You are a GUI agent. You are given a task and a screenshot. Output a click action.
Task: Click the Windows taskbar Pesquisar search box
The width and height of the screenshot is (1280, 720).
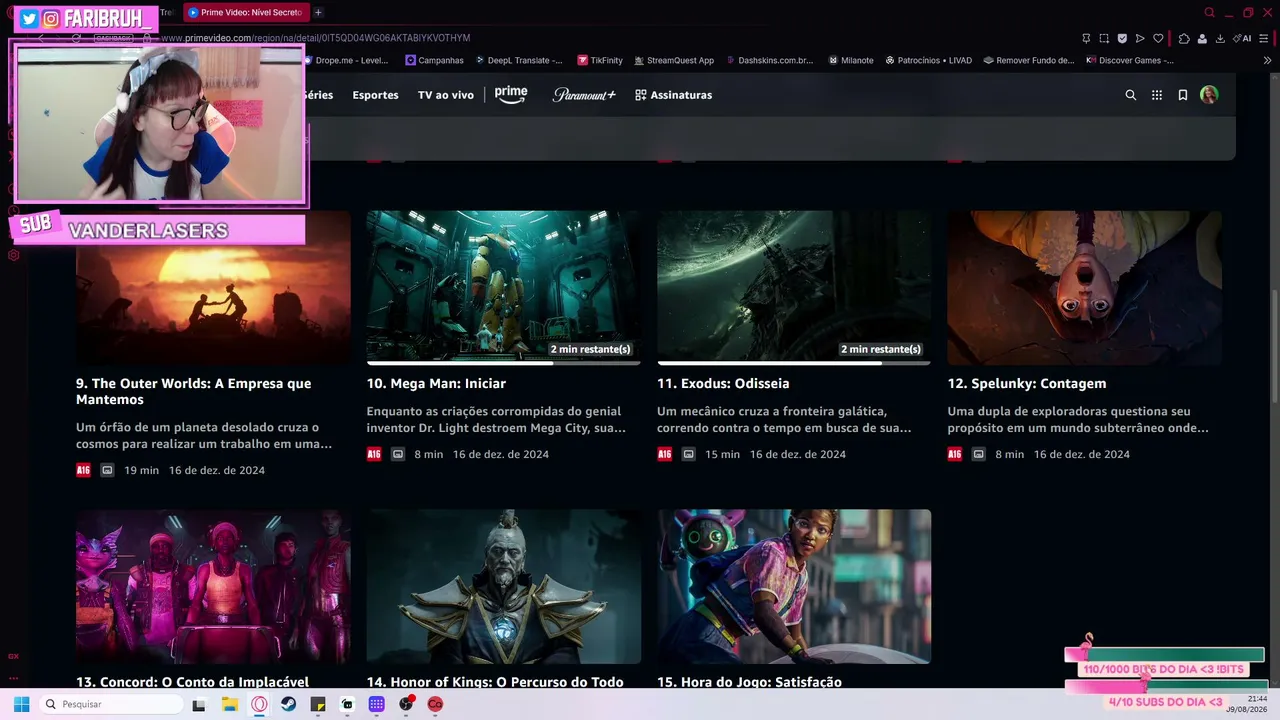109,704
